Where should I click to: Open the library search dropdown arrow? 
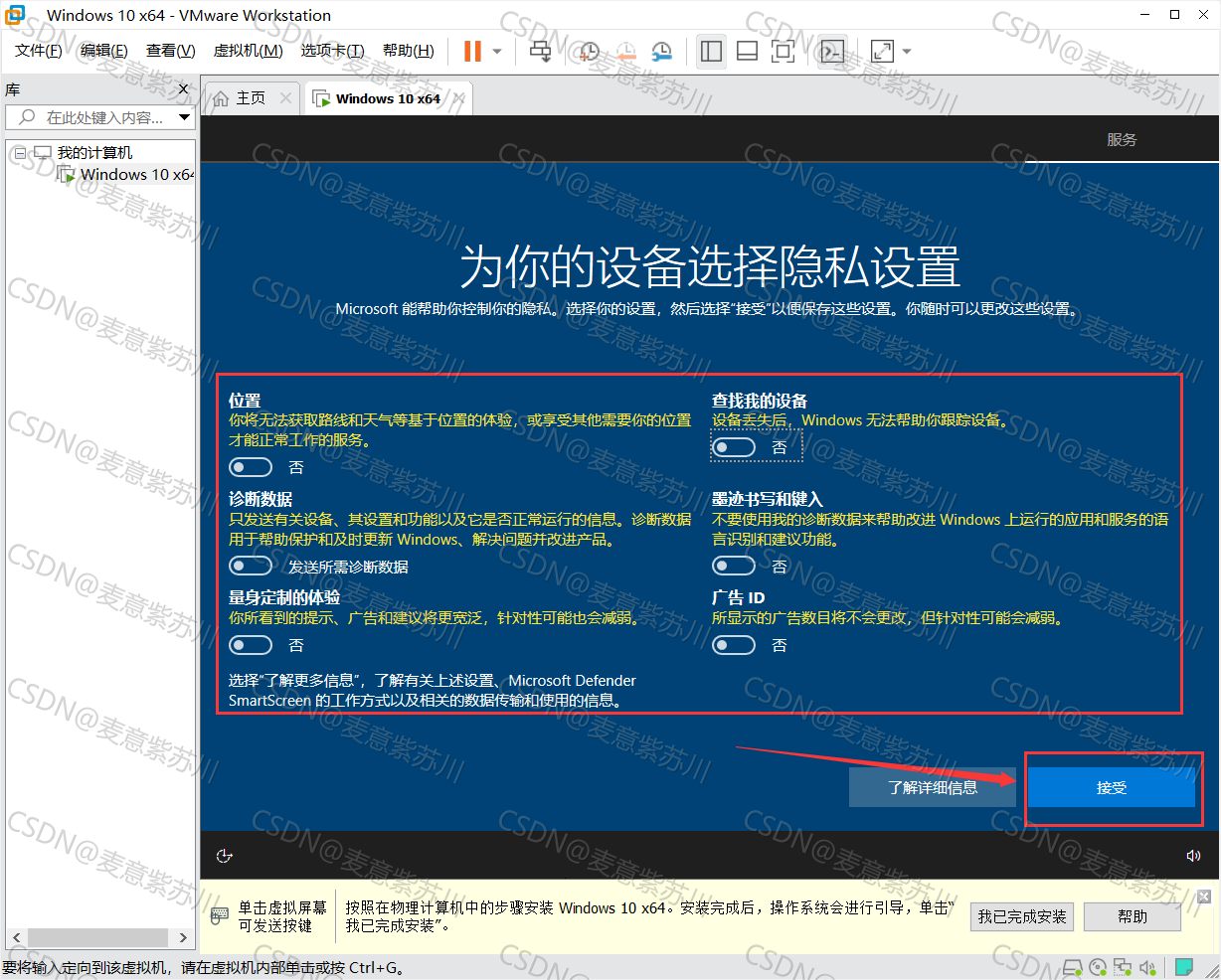(x=185, y=117)
